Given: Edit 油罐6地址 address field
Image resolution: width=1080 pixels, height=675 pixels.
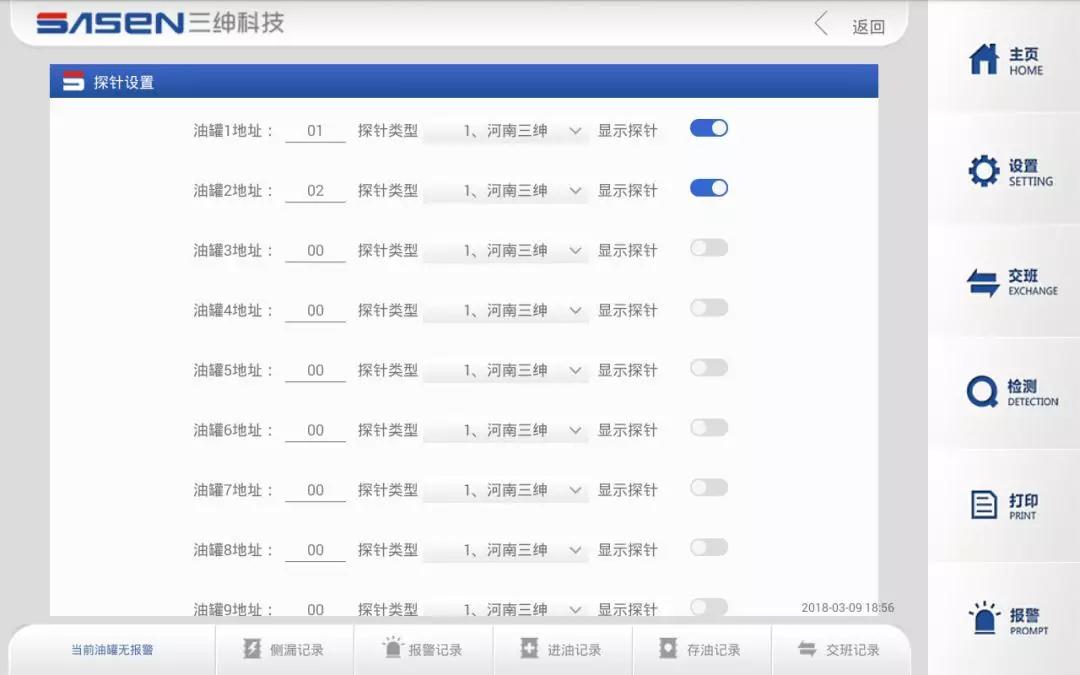Looking at the screenshot, I should (x=315, y=430).
